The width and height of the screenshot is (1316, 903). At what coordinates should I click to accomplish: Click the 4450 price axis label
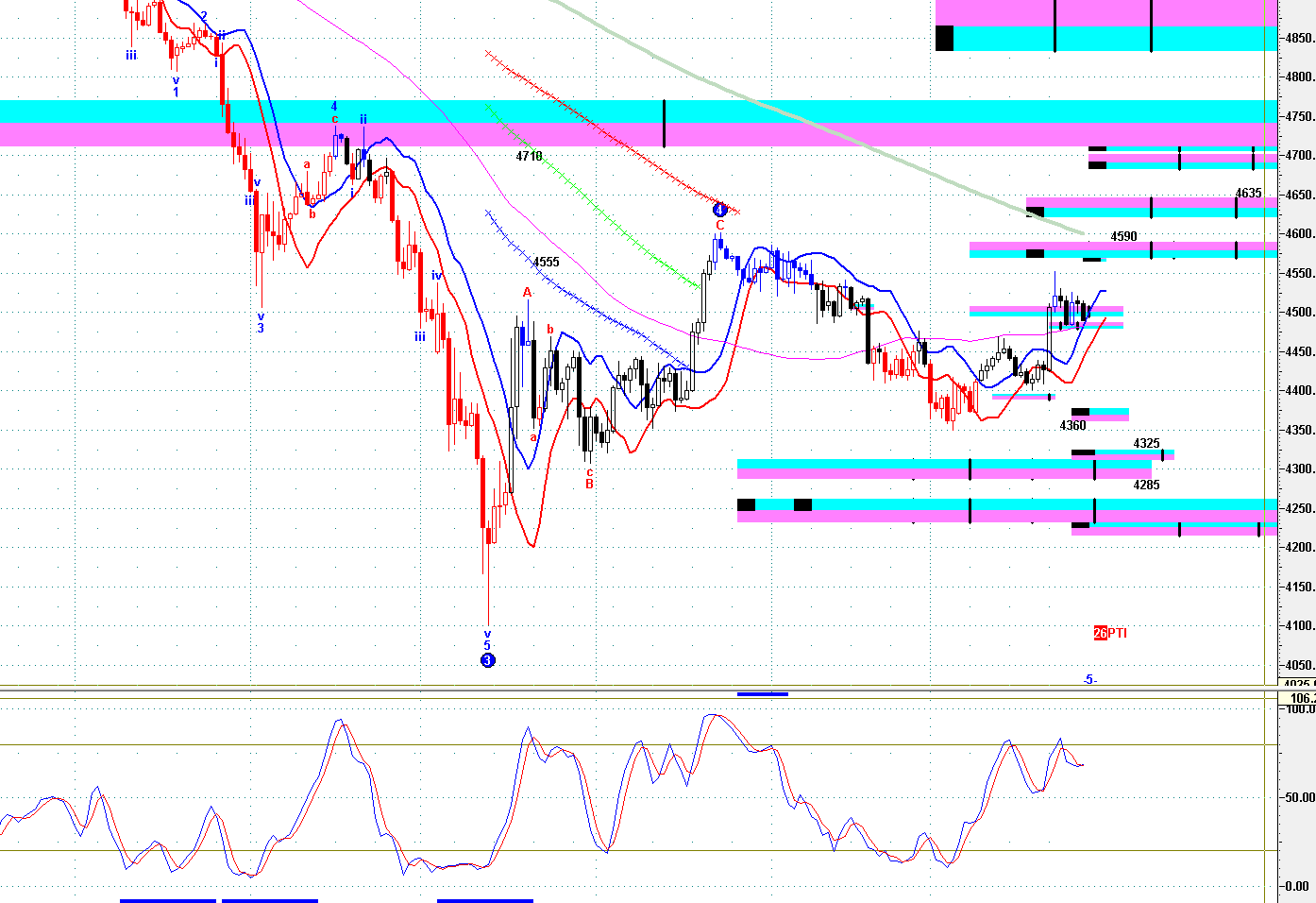(1299, 351)
